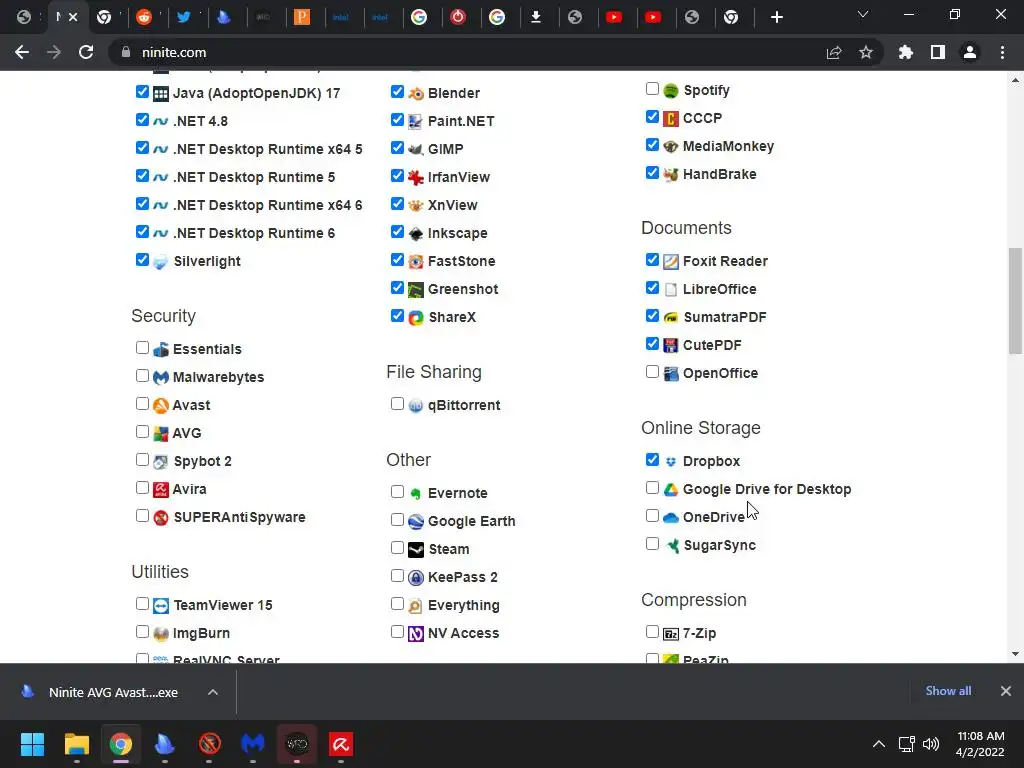Click the IrfanView red icon
This screenshot has width=1024, height=768.
pyautogui.click(x=416, y=178)
